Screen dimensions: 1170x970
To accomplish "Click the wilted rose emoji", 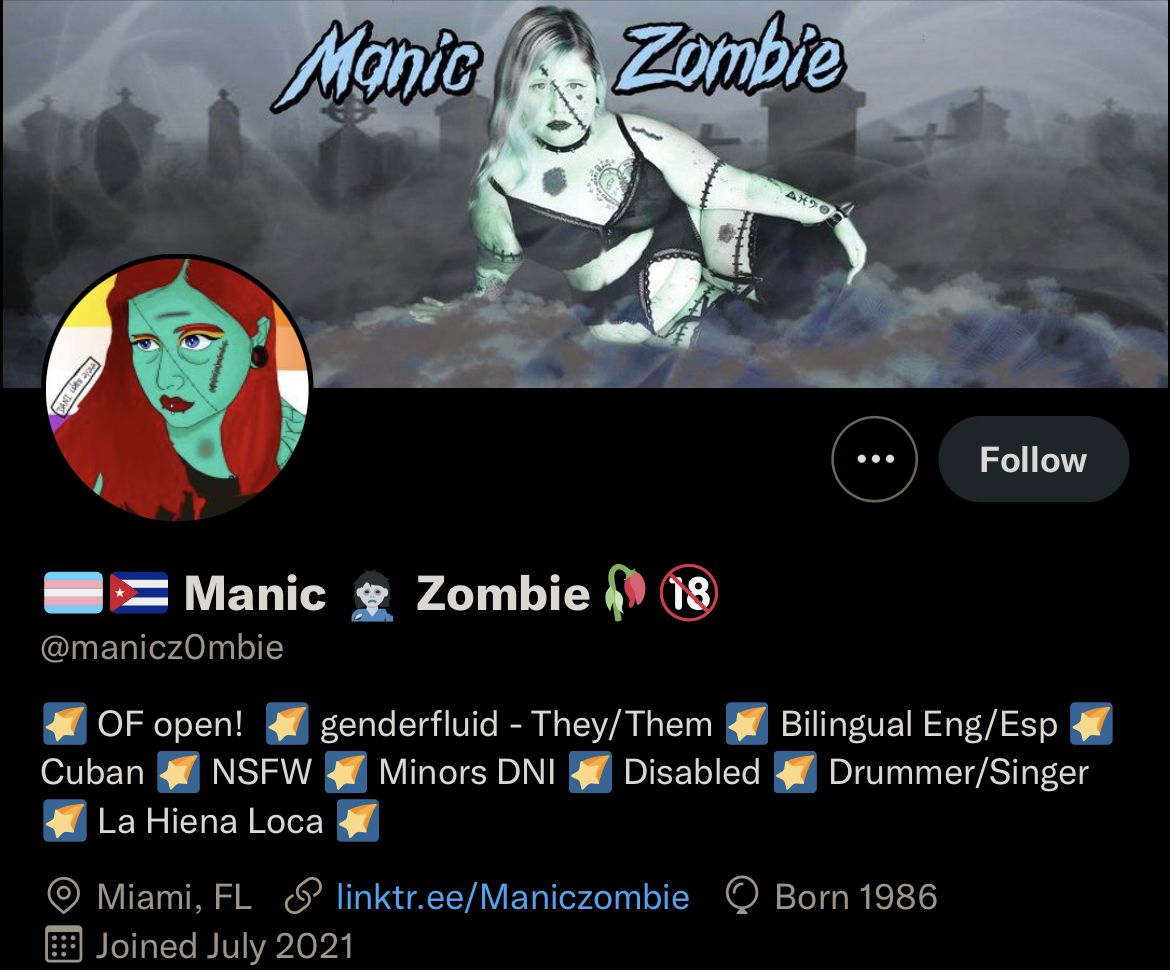I will pos(624,593).
